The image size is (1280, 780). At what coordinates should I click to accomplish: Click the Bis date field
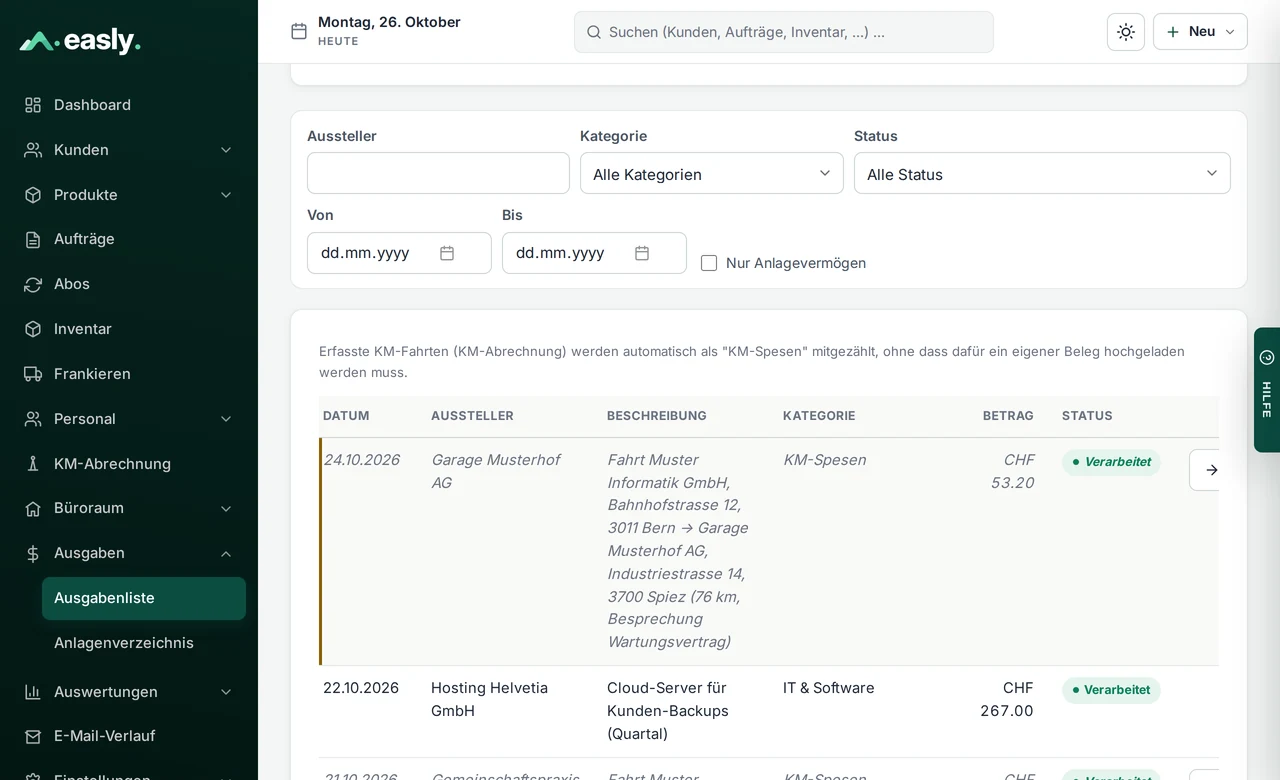coord(594,253)
